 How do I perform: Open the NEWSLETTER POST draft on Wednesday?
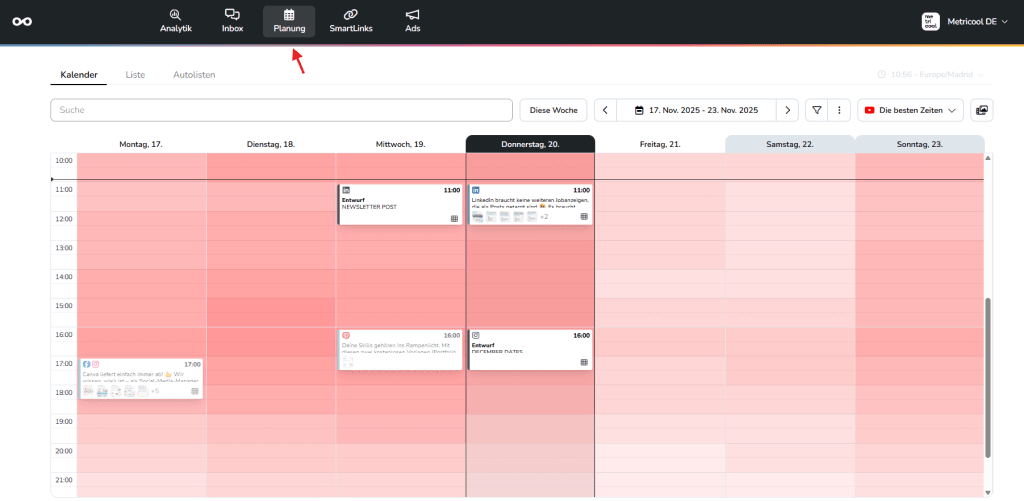coord(400,204)
